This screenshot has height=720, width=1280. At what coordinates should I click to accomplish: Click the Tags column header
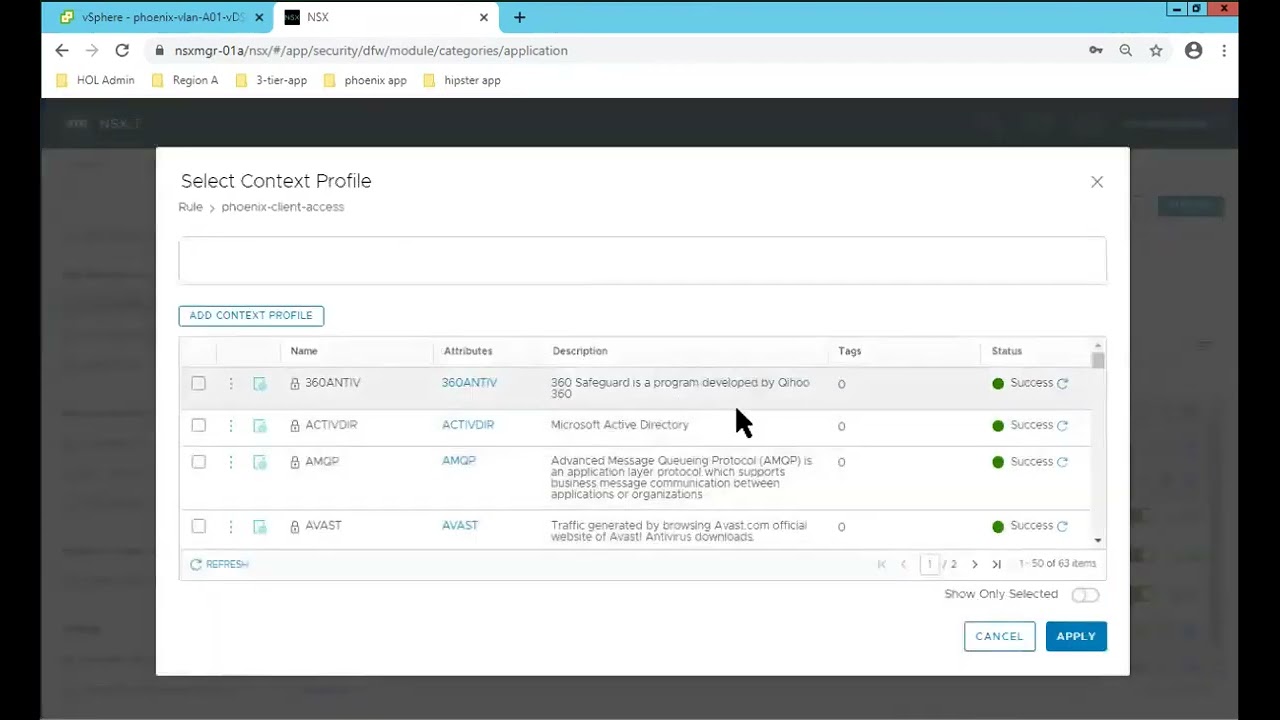pos(850,351)
